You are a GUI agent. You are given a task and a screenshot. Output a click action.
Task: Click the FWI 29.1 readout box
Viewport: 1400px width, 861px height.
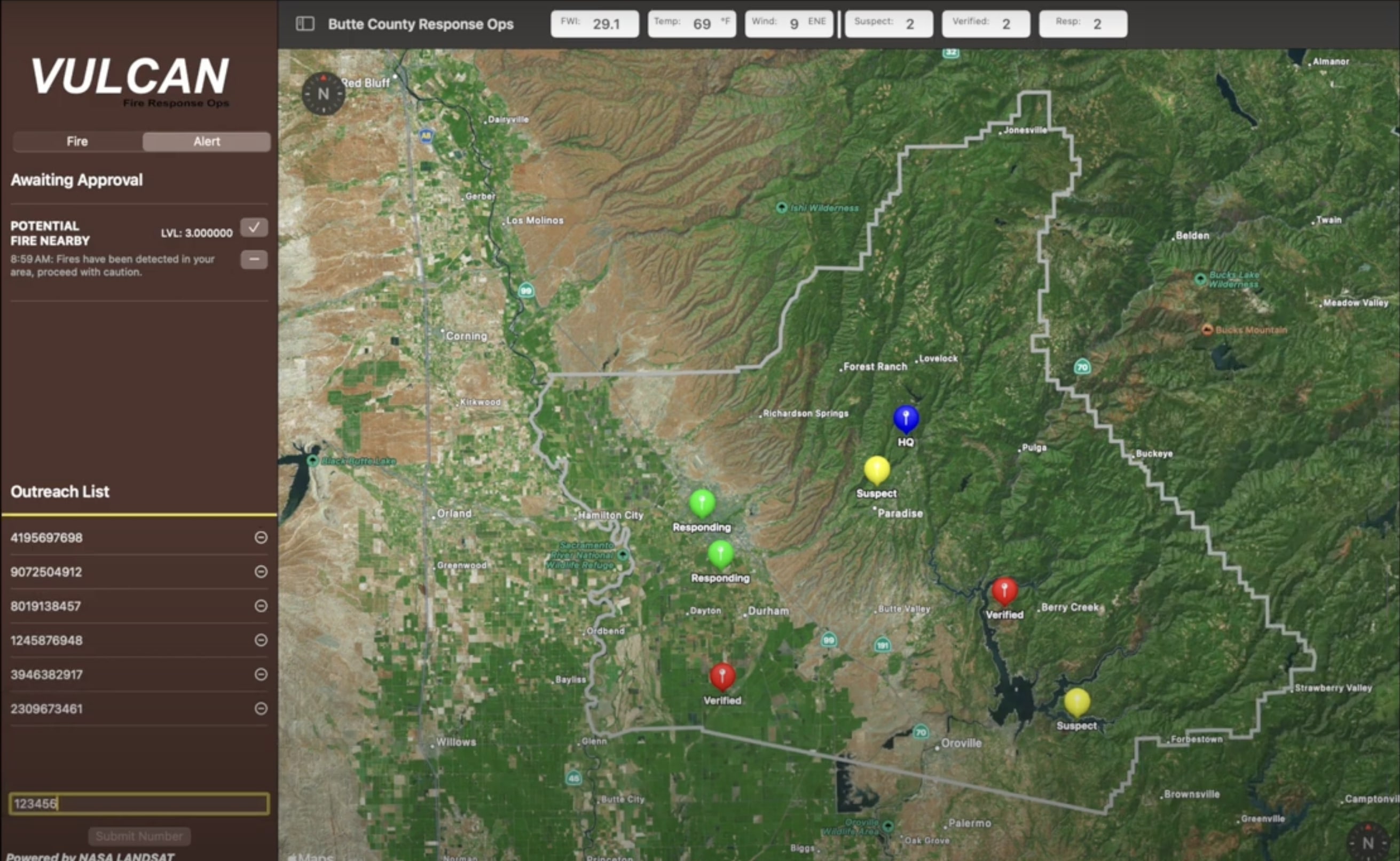(x=594, y=24)
